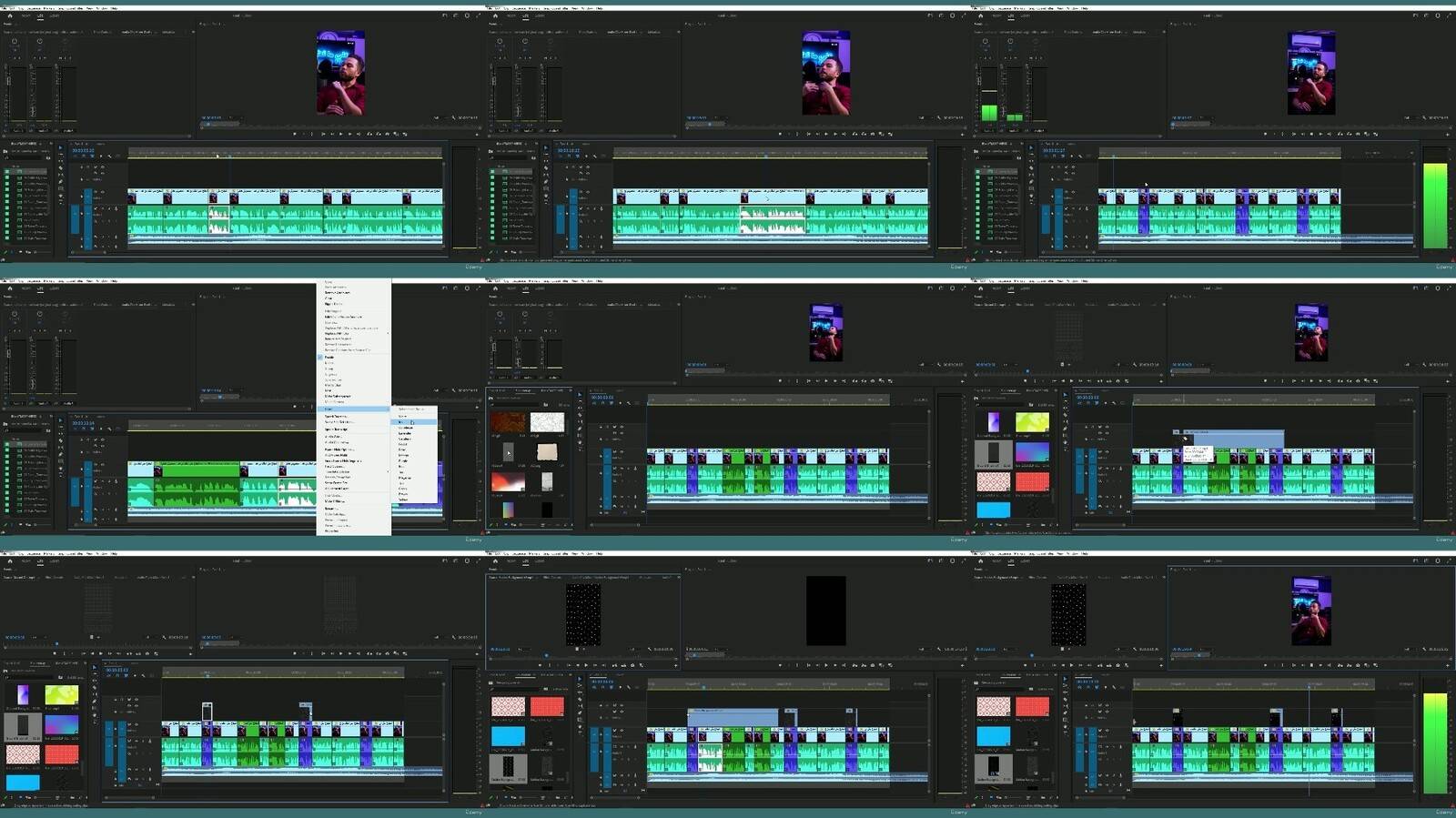Viewport: 1456px width, 818px height.
Task: Open Program Monitor wrench settings in middle-right frame
Action: click(1424, 364)
